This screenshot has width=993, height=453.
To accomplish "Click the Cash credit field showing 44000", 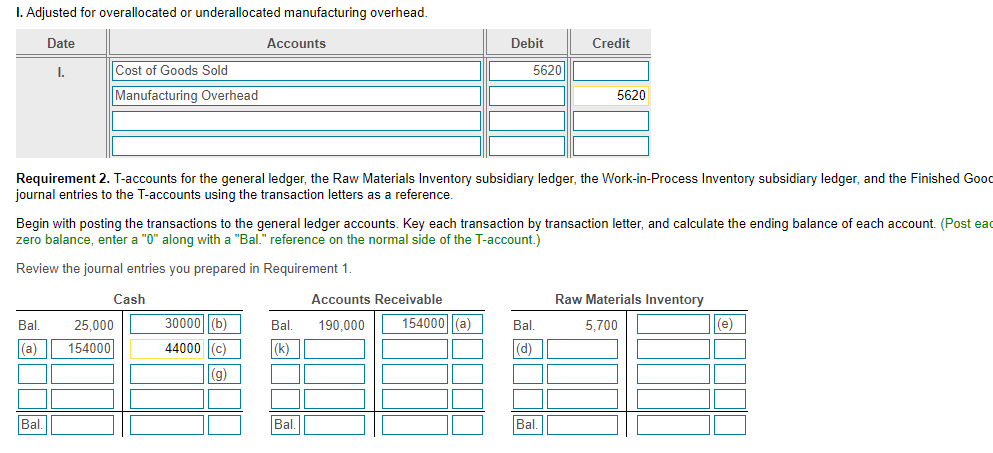I will pos(167,348).
